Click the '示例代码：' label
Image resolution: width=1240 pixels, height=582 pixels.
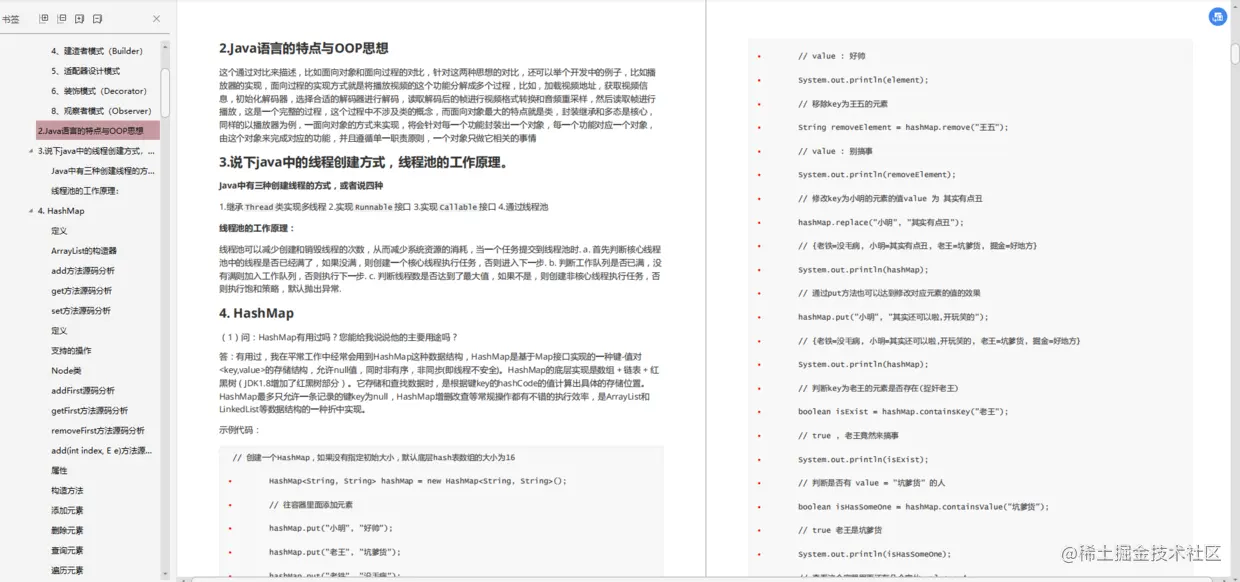pyautogui.click(x=239, y=429)
